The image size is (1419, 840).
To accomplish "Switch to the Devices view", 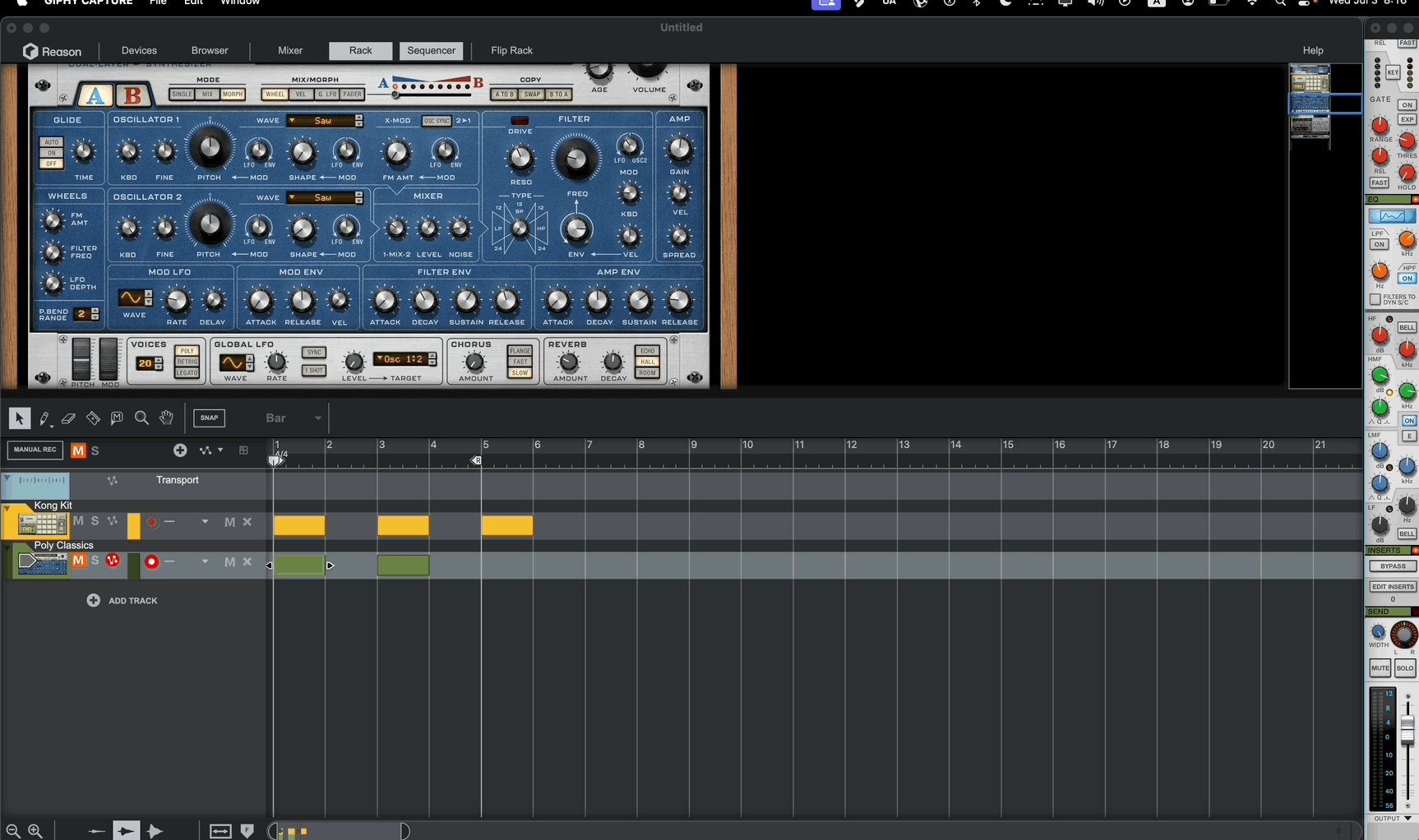I will [x=139, y=51].
